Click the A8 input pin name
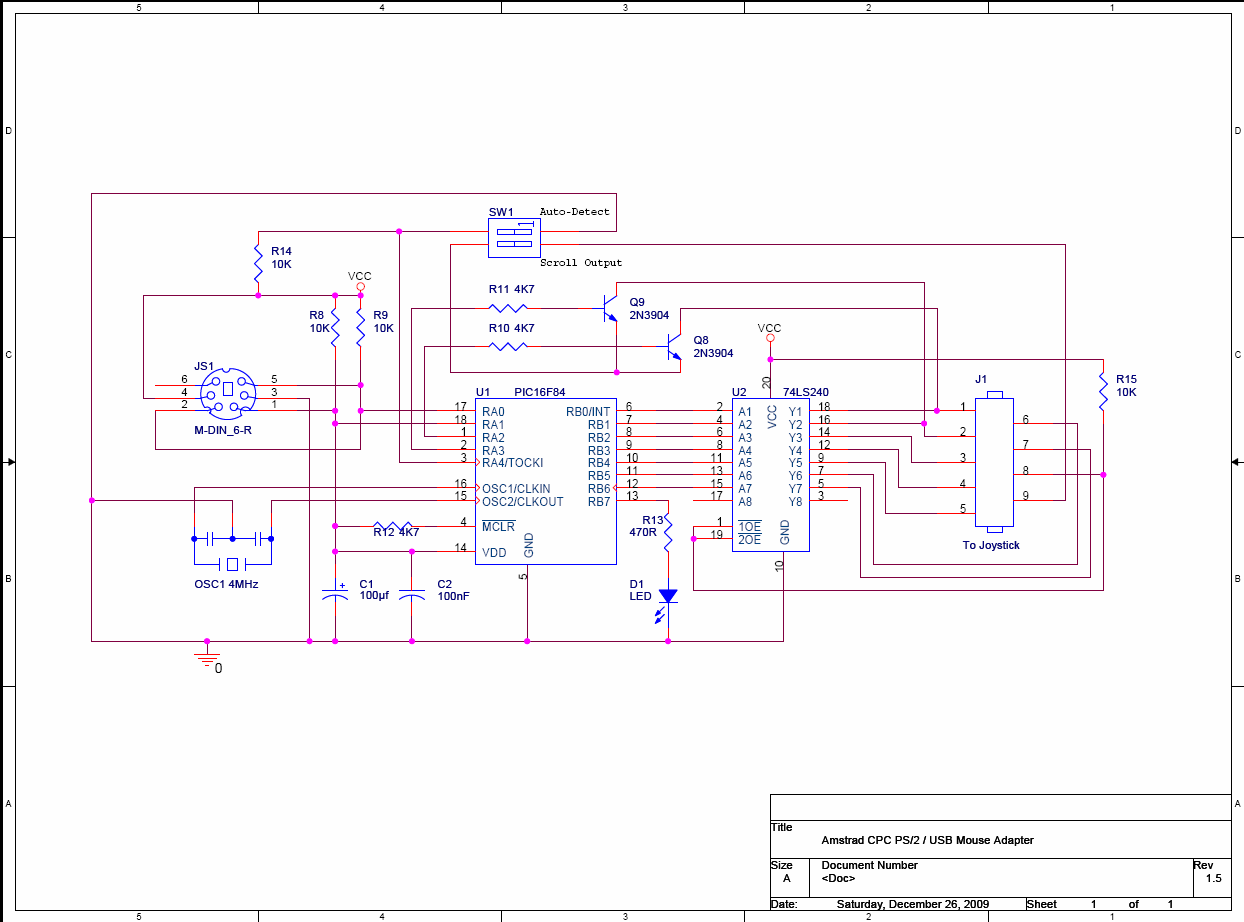The height and width of the screenshot is (922, 1244). tap(746, 502)
